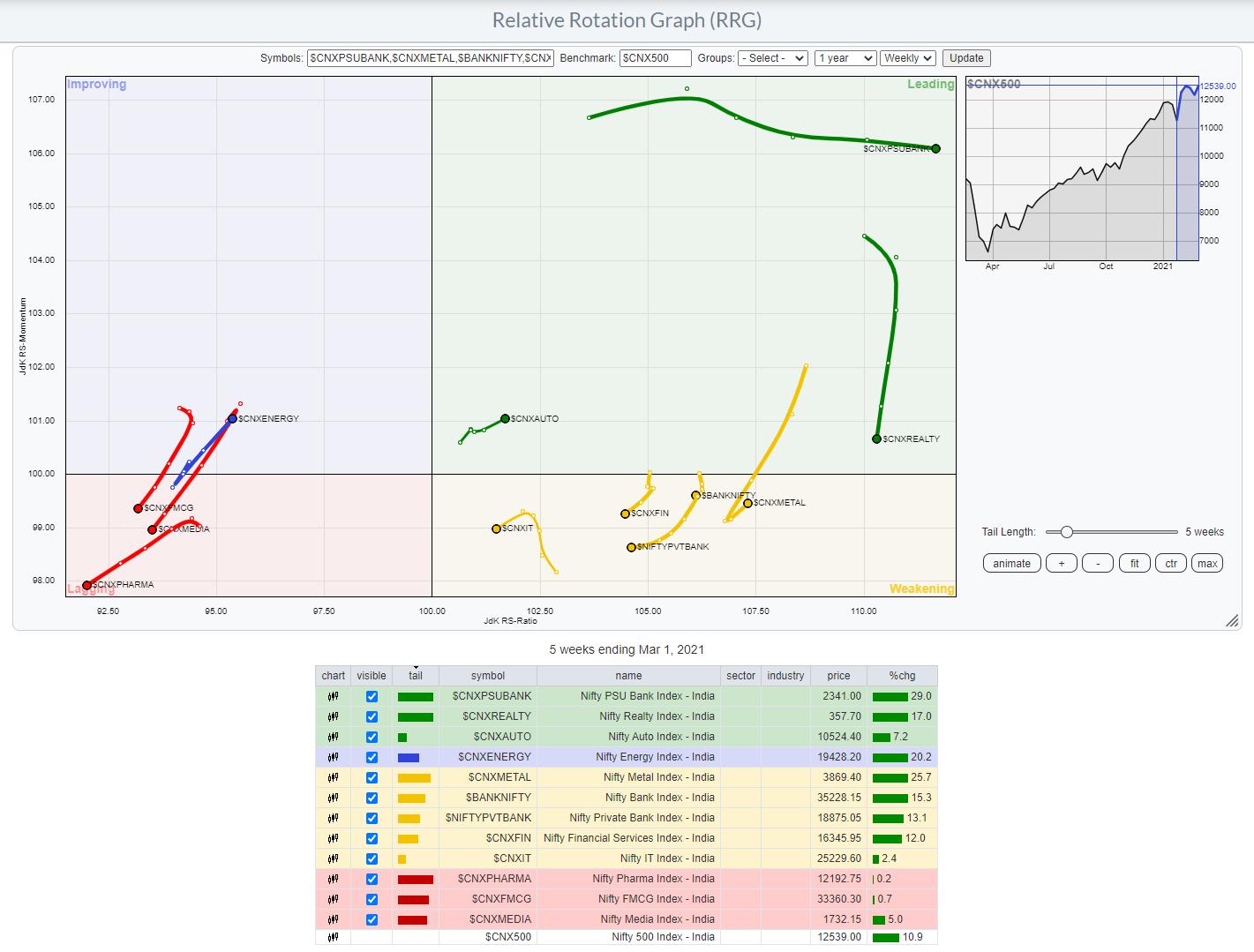
Task: Uncheck visibility for $CNXREALTY
Action: pos(372,716)
